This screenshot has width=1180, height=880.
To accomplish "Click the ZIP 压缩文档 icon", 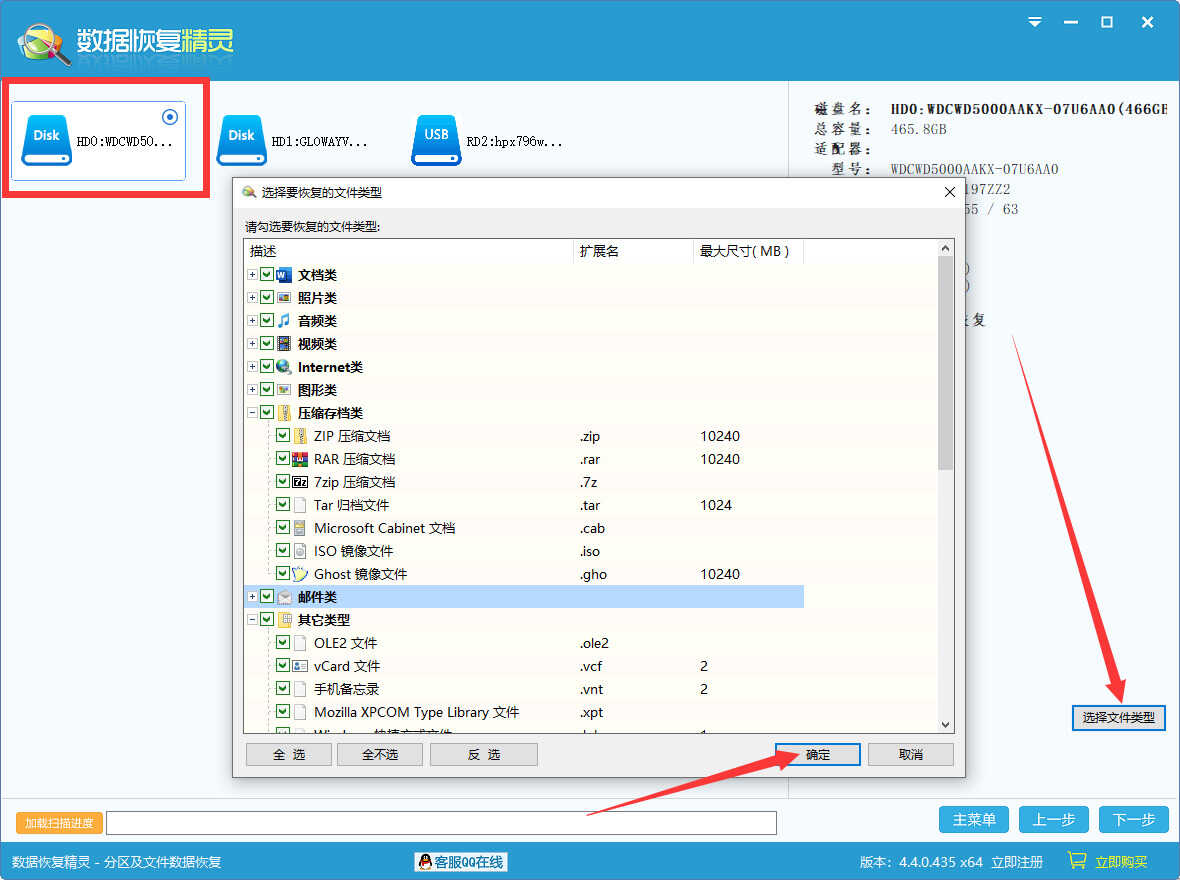I will coord(300,436).
